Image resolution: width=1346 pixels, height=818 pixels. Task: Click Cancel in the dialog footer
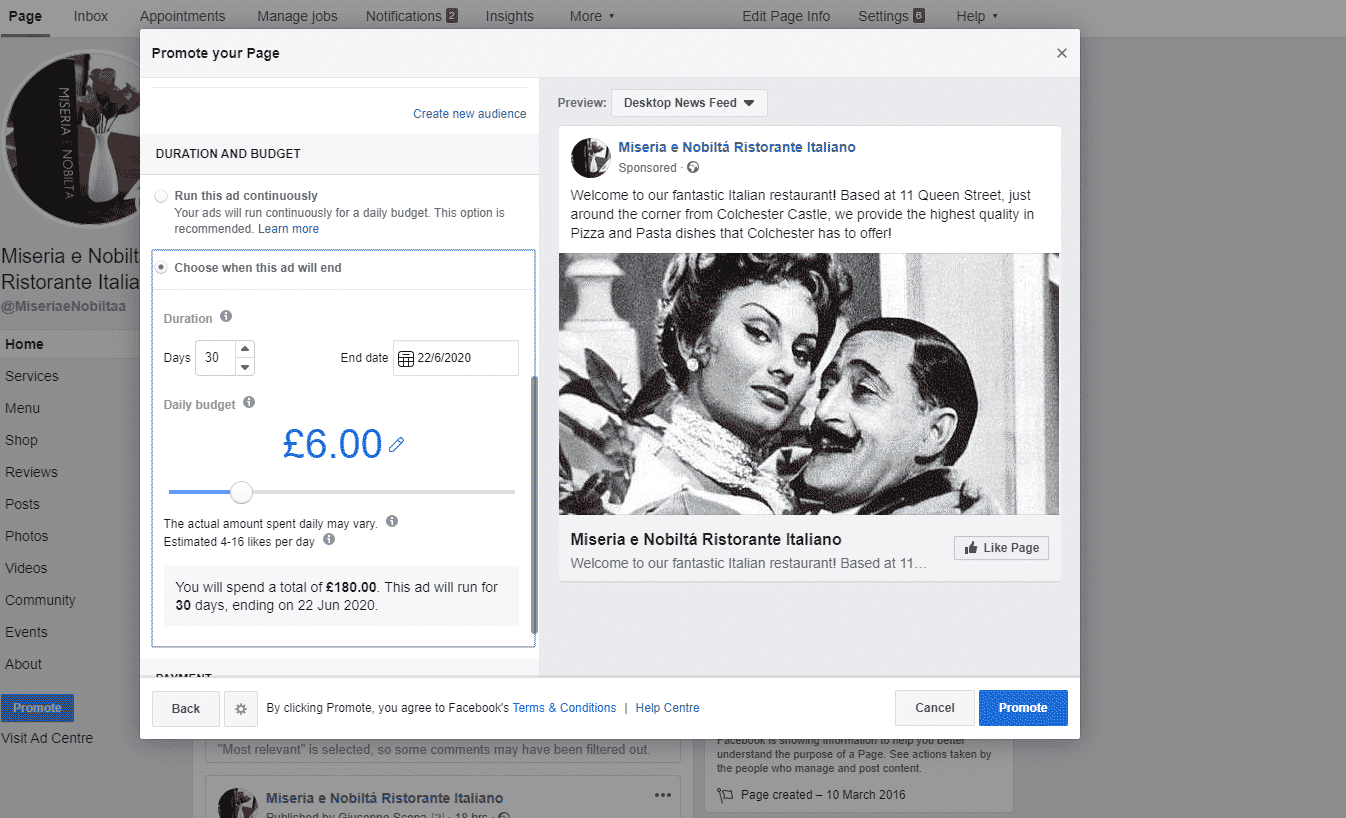[935, 707]
